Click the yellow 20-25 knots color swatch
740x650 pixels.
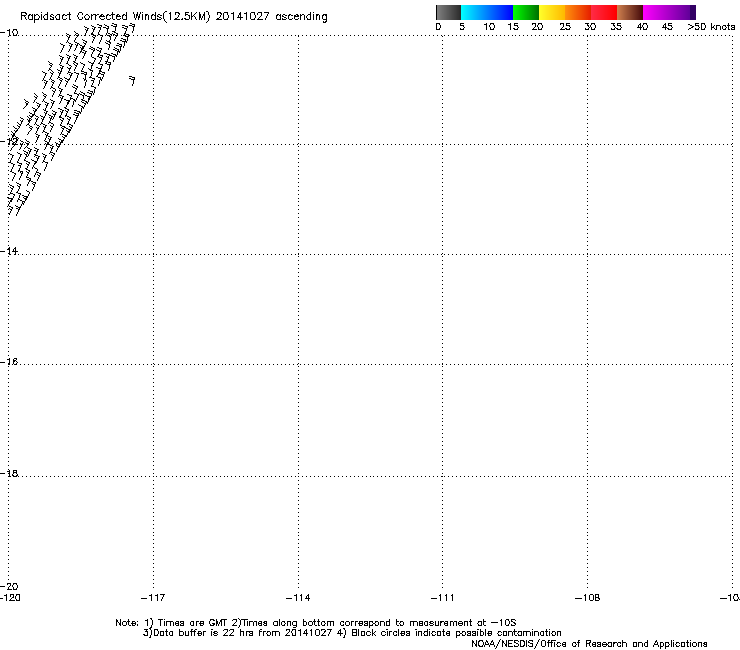tap(552, 12)
